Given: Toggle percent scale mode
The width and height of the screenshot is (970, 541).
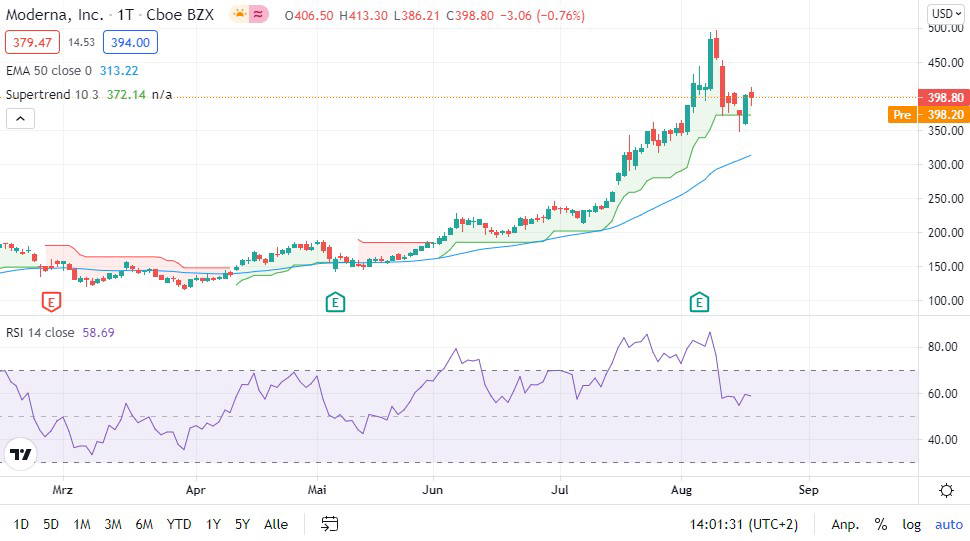Looking at the screenshot, I should pyautogui.click(x=881, y=524).
